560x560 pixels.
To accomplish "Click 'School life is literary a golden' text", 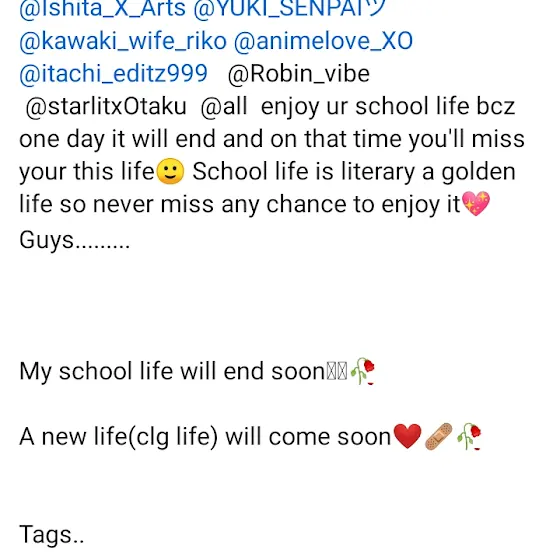I will pyautogui.click(x=354, y=172).
